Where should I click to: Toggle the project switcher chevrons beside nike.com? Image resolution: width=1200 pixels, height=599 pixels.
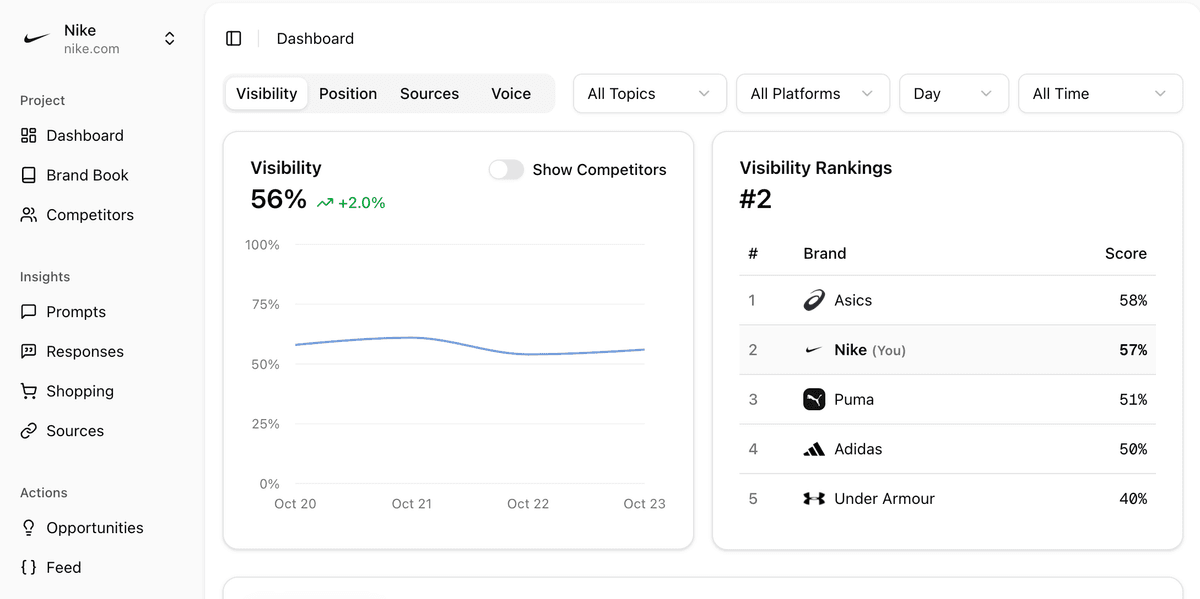[169, 37]
